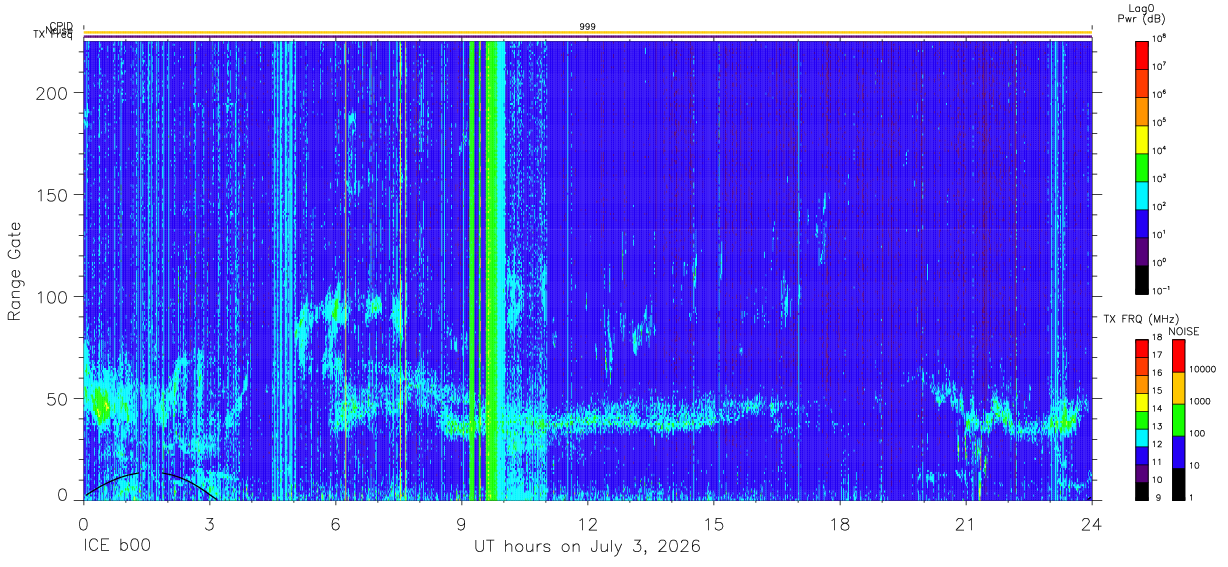1228x567 pixels.
Task: Click y-axis tick label '100'
Action: tap(53, 297)
